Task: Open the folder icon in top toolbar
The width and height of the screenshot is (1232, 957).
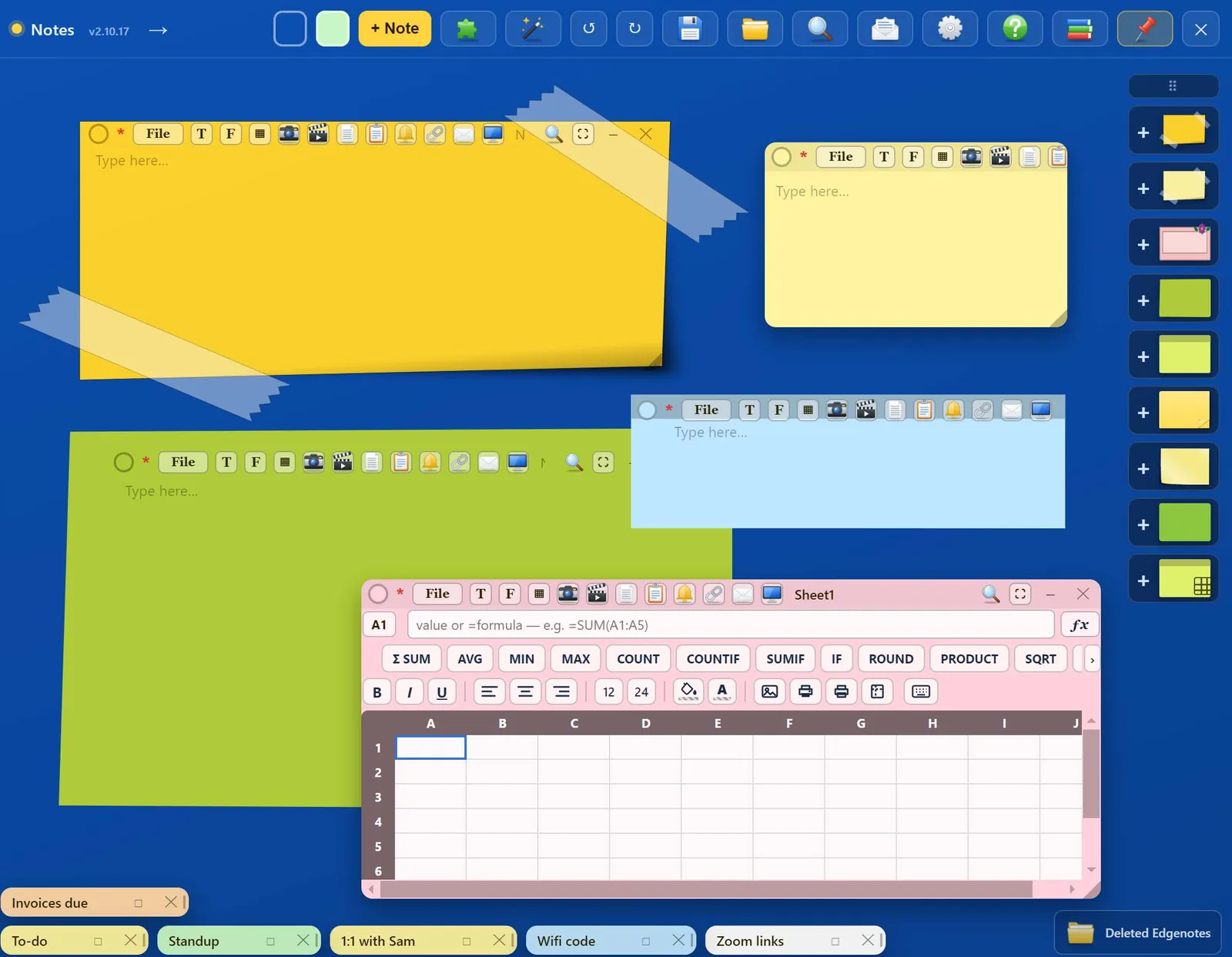Action: pyautogui.click(x=755, y=29)
